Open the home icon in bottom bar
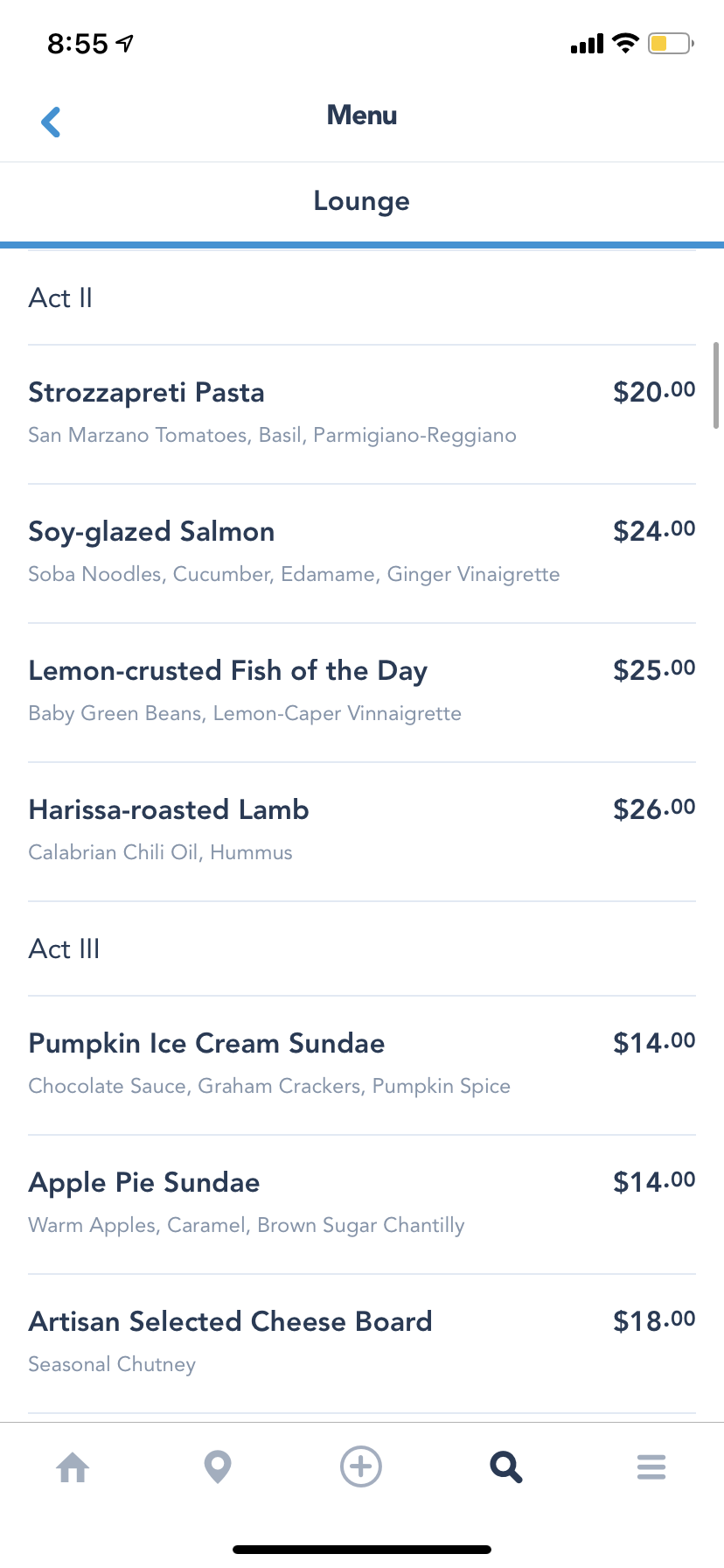Image resolution: width=724 pixels, height=1568 pixels. [73, 1466]
